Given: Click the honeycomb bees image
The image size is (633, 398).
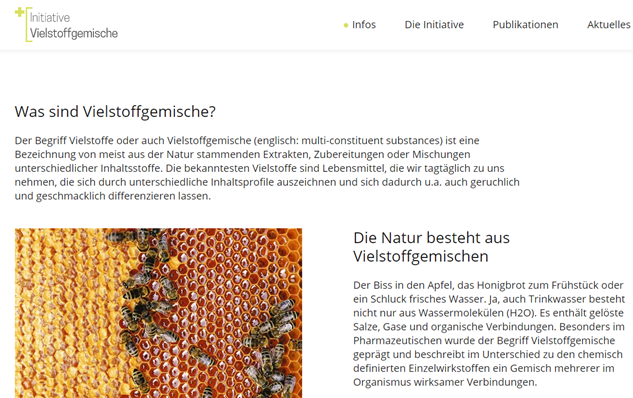Looking at the screenshot, I should click(158, 313).
